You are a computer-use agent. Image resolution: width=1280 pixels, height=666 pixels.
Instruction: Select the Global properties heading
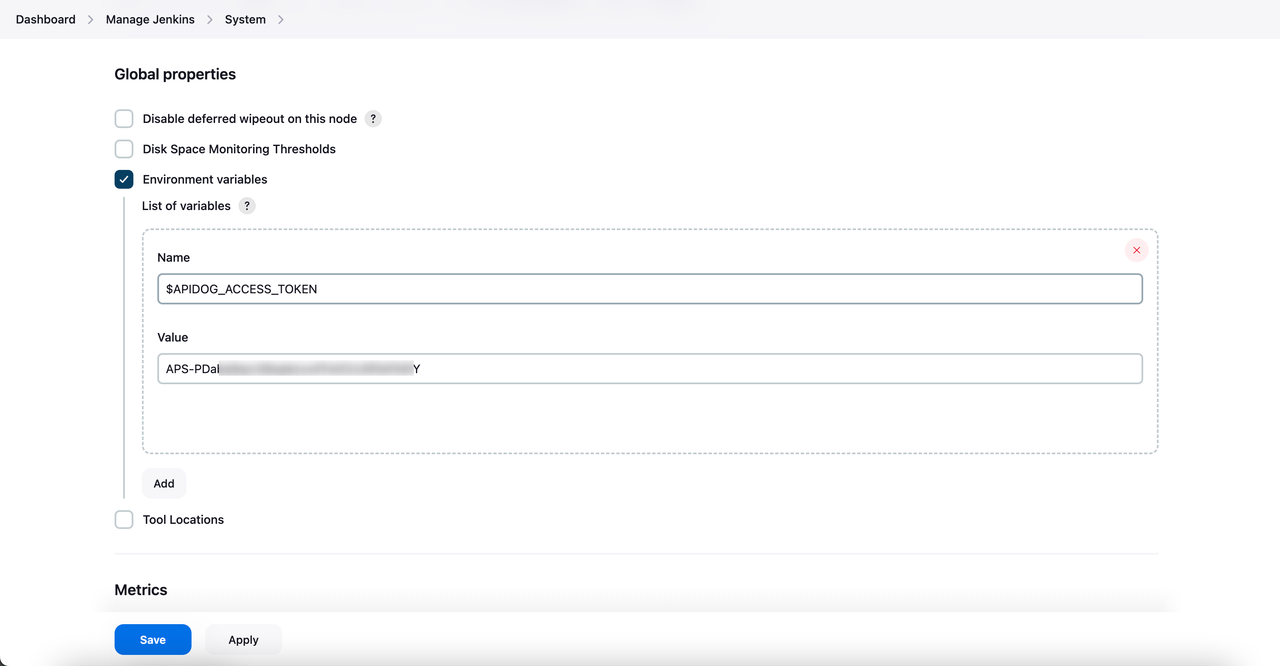(x=175, y=74)
